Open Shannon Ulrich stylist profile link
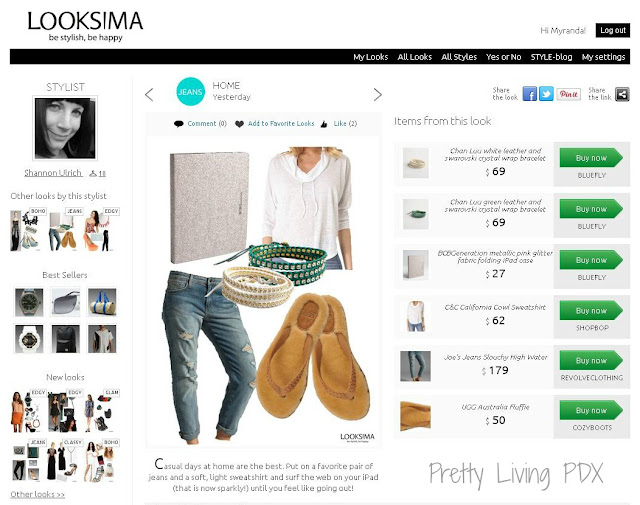640x505 pixels. click(x=53, y=173)
